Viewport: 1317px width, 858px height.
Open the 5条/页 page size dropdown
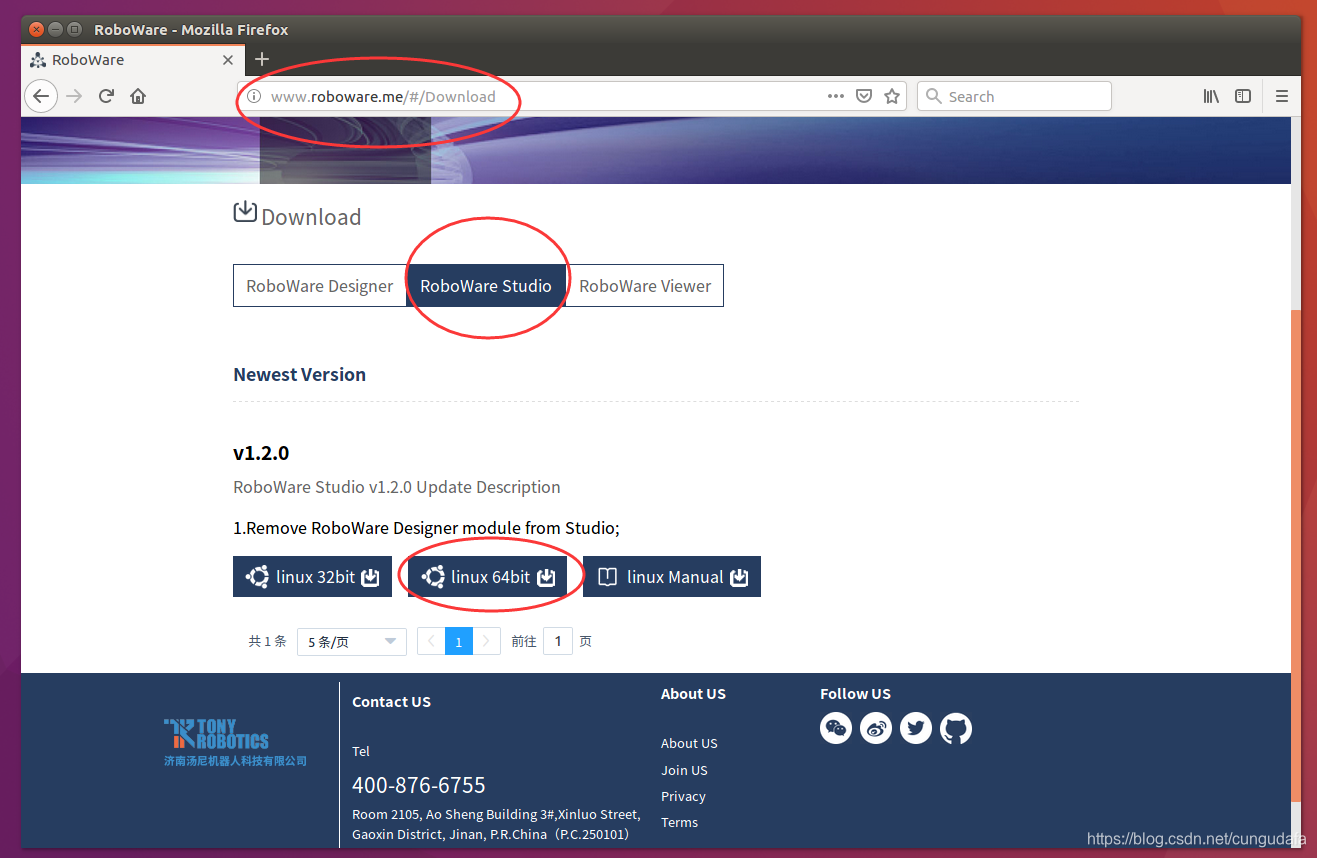[x=352, y=642]
